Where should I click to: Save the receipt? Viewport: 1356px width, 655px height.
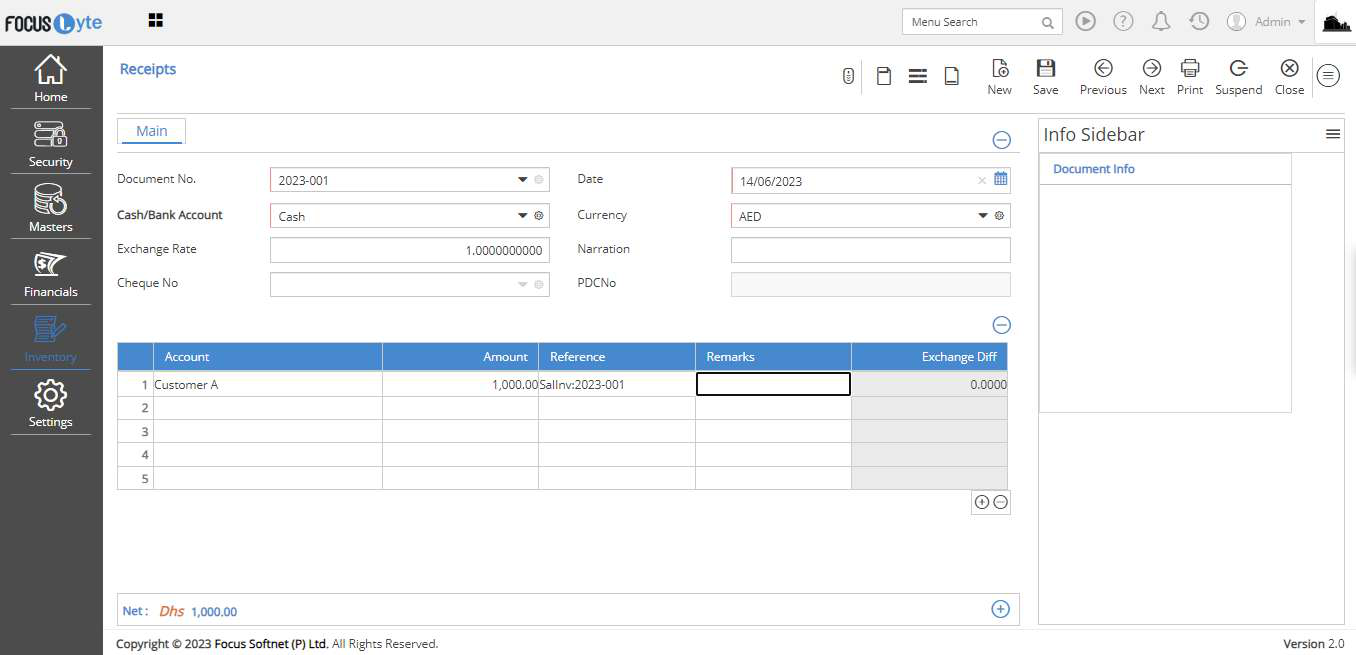(x=1046, y=76)
